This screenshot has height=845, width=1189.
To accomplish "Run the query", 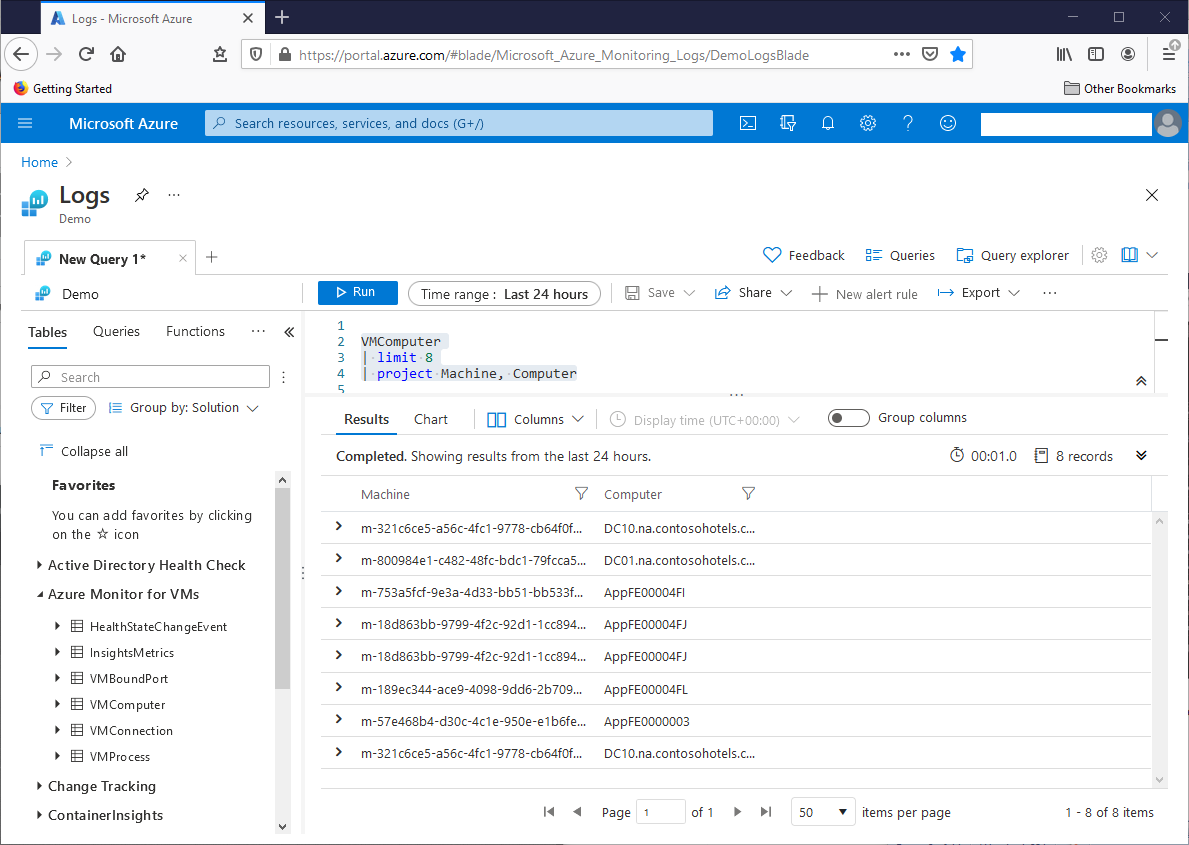I will click(x=357, y=293).
